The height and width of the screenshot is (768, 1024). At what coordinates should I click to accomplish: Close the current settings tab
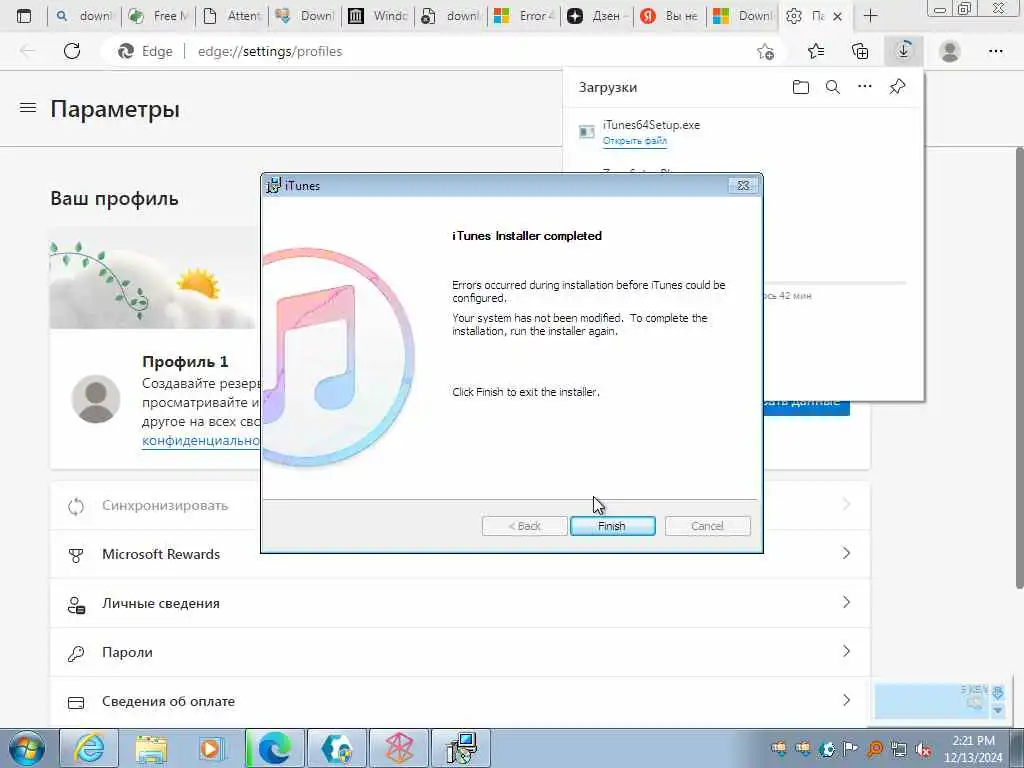click(838, 16)
